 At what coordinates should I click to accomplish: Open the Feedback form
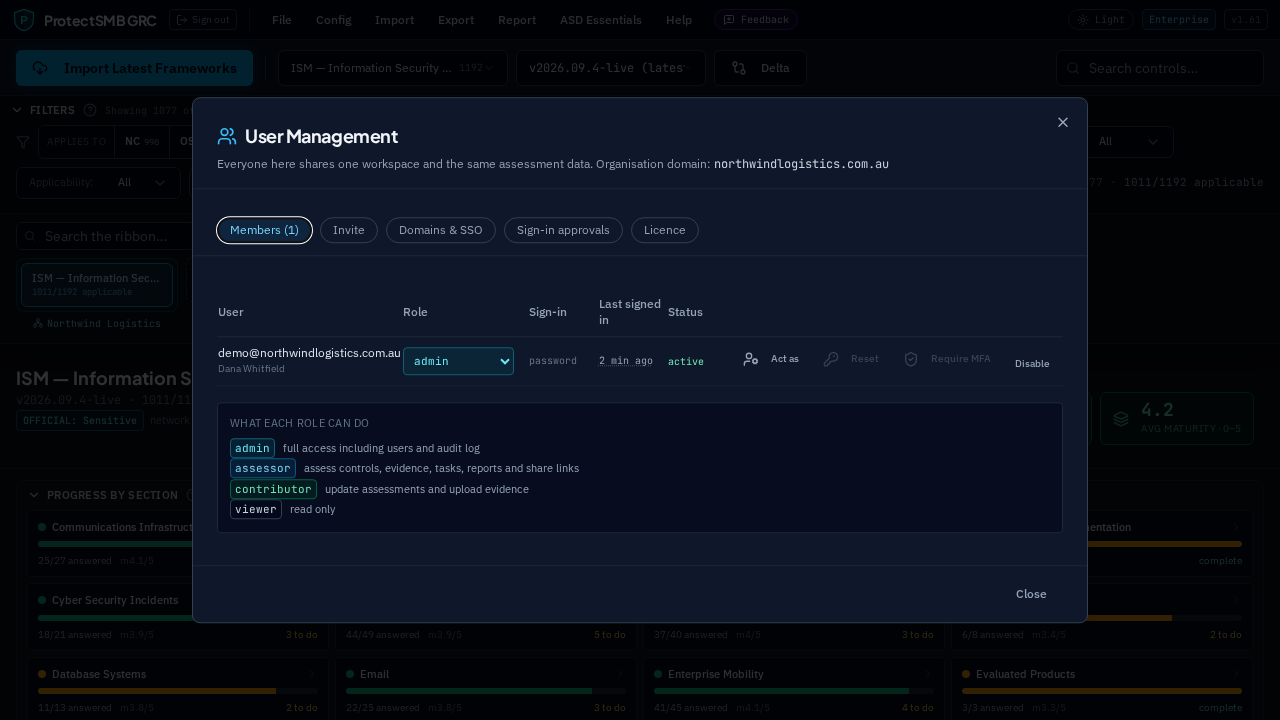[x=755, y=20]
